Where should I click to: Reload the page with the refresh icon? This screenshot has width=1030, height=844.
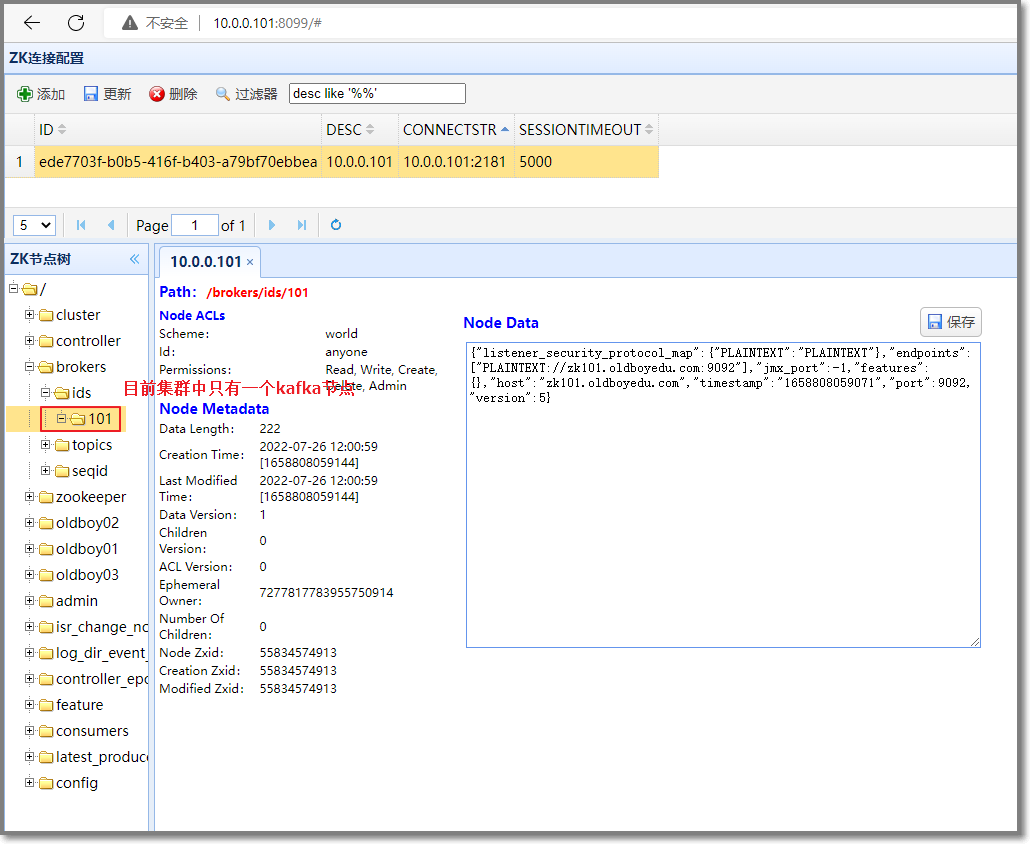point(76,23)
